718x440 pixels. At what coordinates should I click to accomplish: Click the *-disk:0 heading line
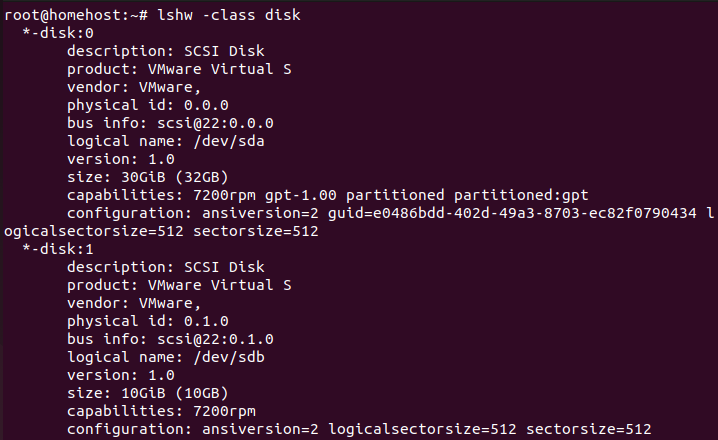pos(58,33)
